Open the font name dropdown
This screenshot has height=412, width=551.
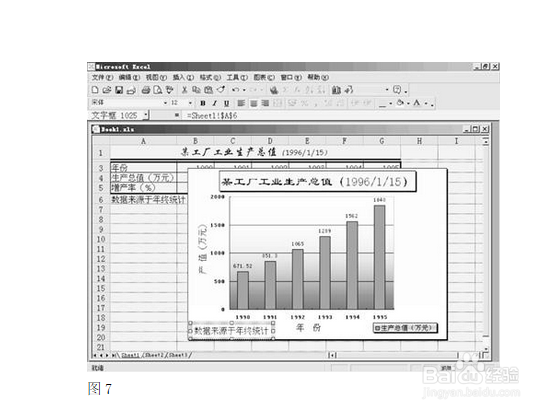(165, 103)
